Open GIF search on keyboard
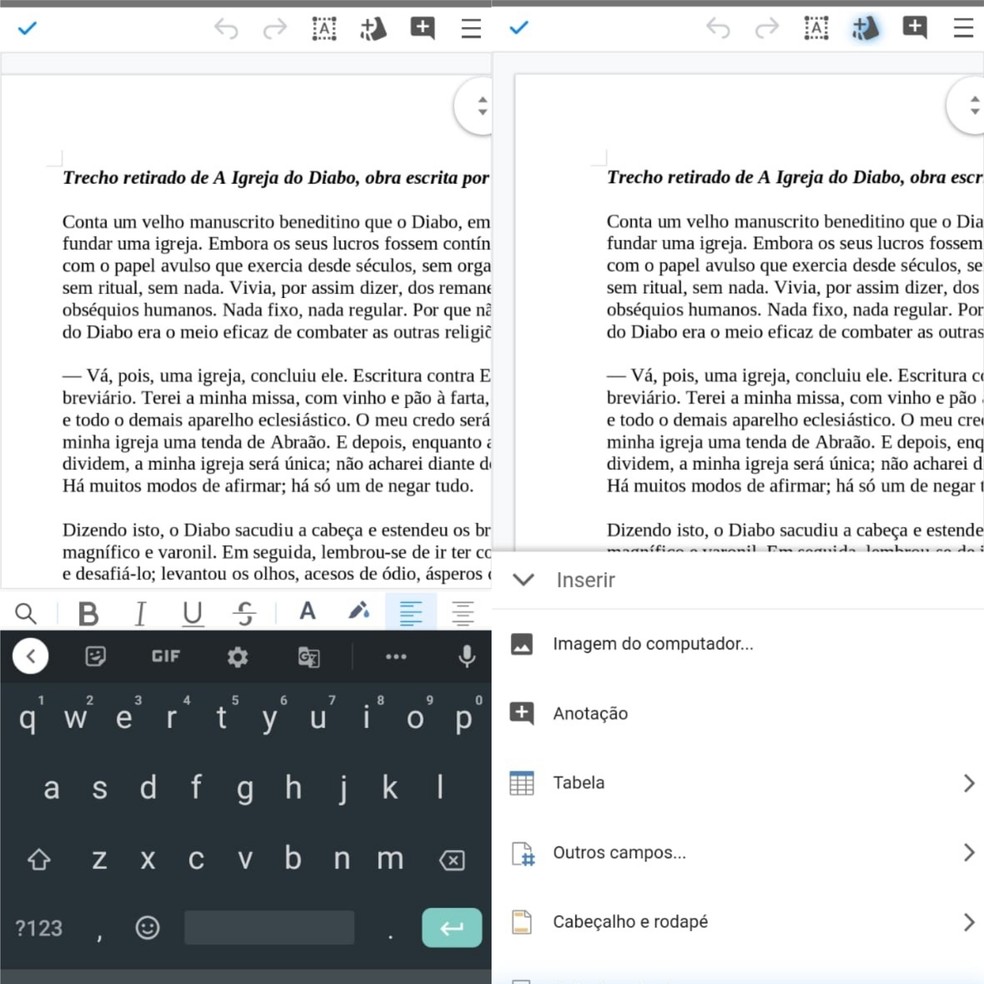The width and height of the screenshot is (984, 984). 166,656
